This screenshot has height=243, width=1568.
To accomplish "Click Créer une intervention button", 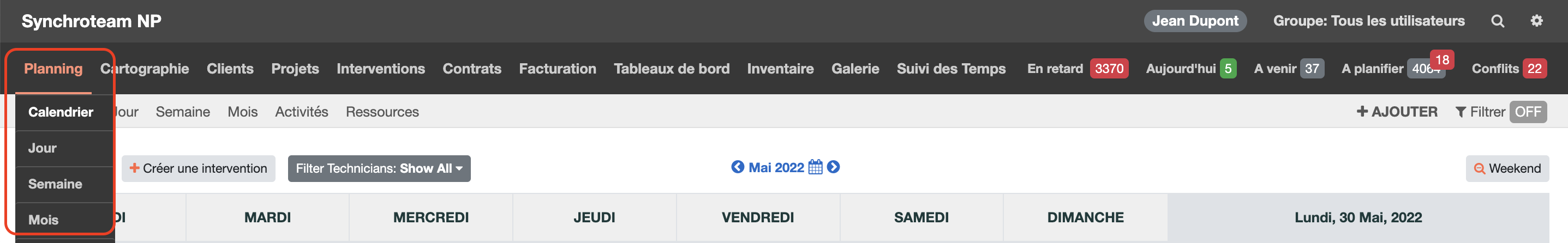I will 199,168.
